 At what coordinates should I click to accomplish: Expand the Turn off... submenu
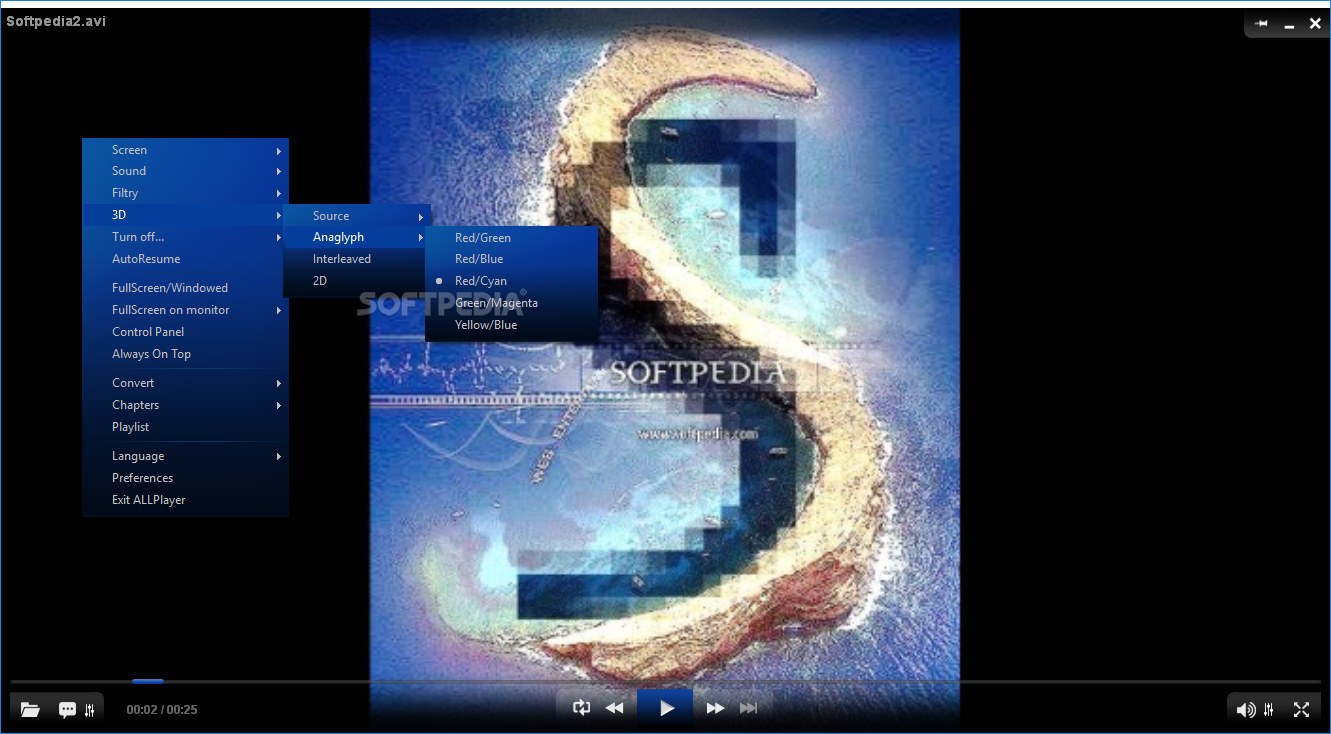point(185,237)
